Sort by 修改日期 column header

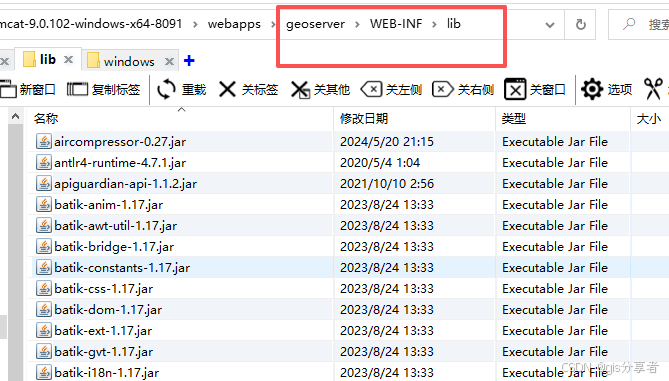click(x=414, y=118)
